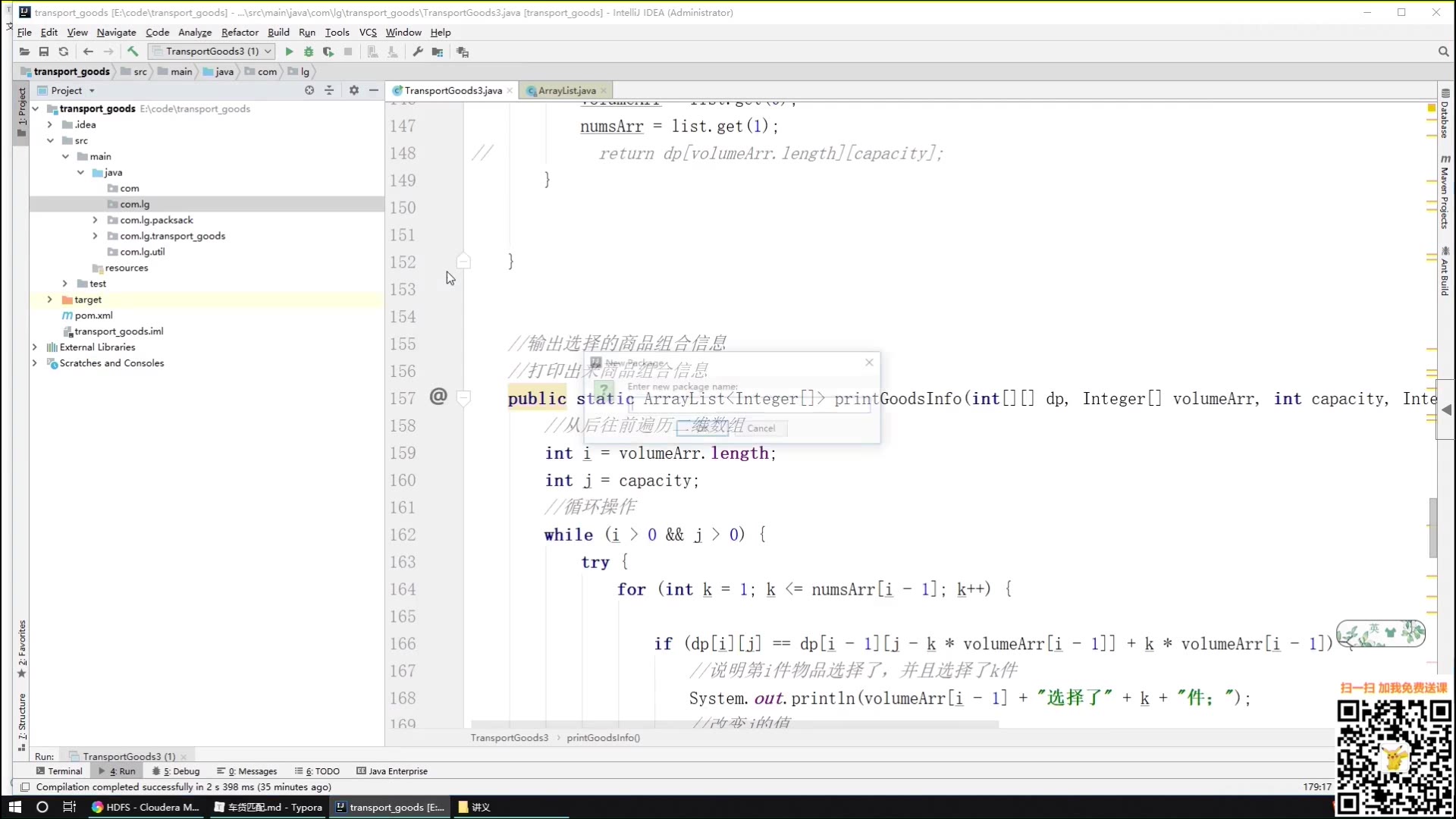Screen dimensions: 1456x819
Task: Open the VCS menu
Action: 368,33
